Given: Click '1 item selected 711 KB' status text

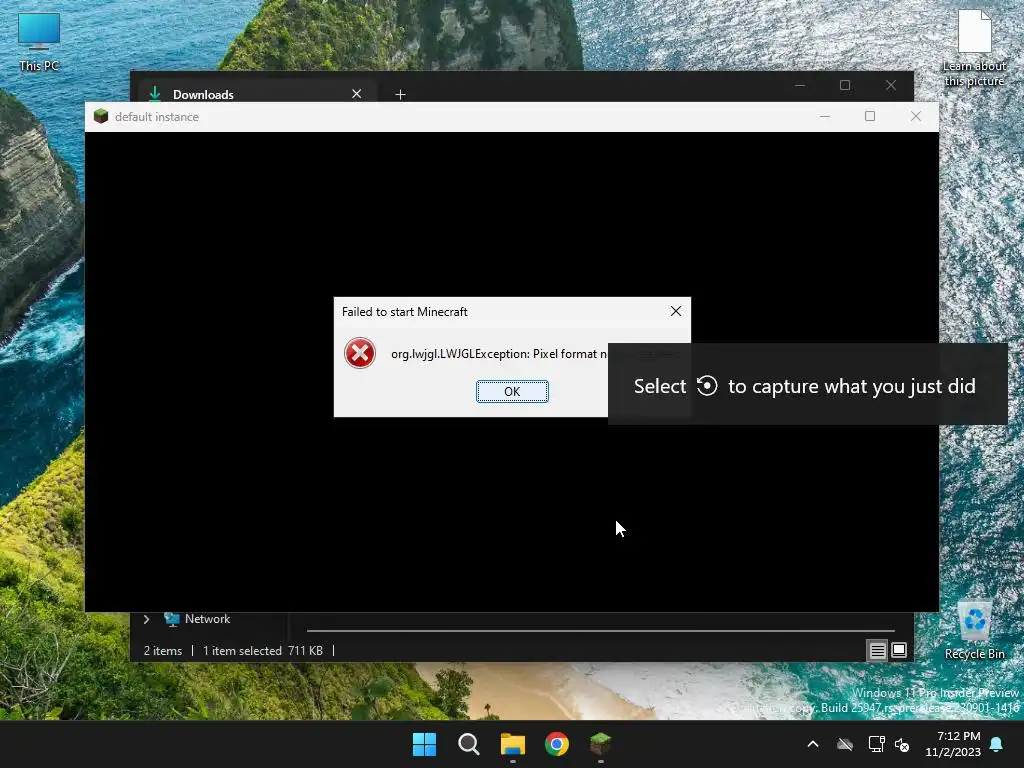Looking at the screenshot, I should point(263,651).
